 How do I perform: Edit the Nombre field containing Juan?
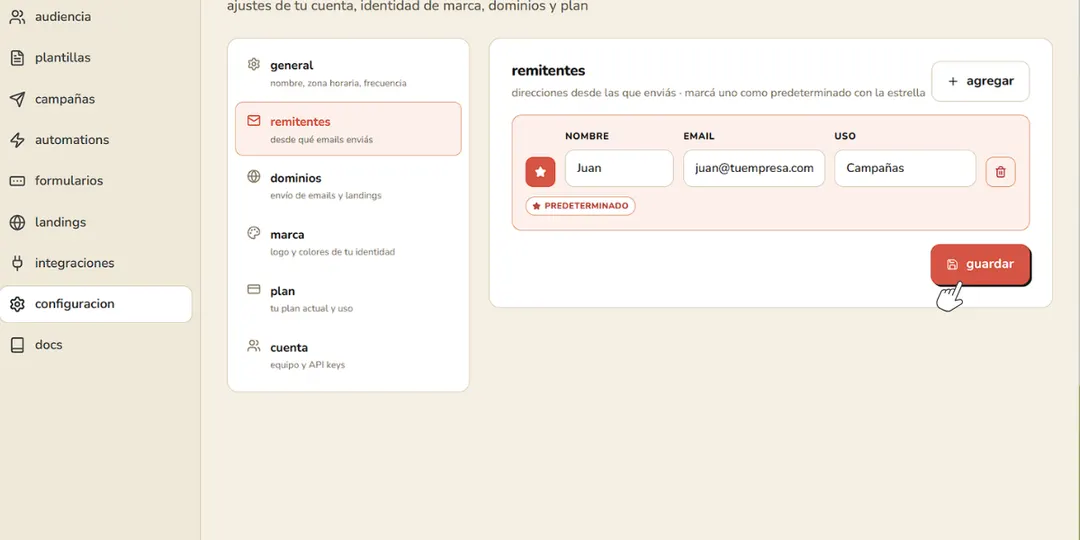[x=619, y=168]
